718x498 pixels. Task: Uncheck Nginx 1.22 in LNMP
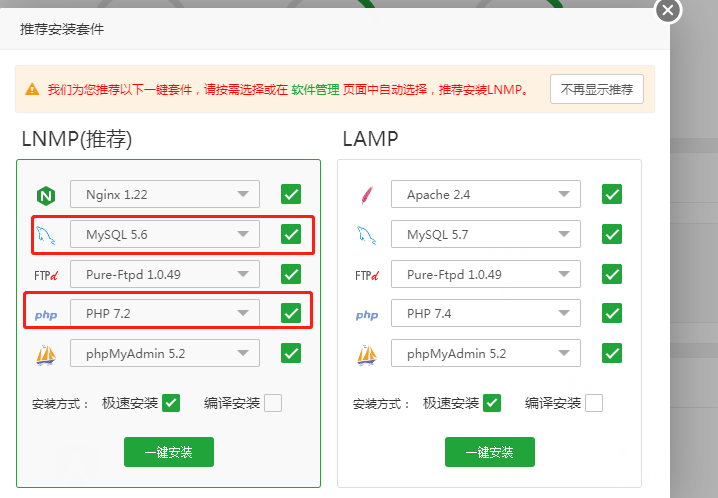pyautogui.click(x=291, y=194)
